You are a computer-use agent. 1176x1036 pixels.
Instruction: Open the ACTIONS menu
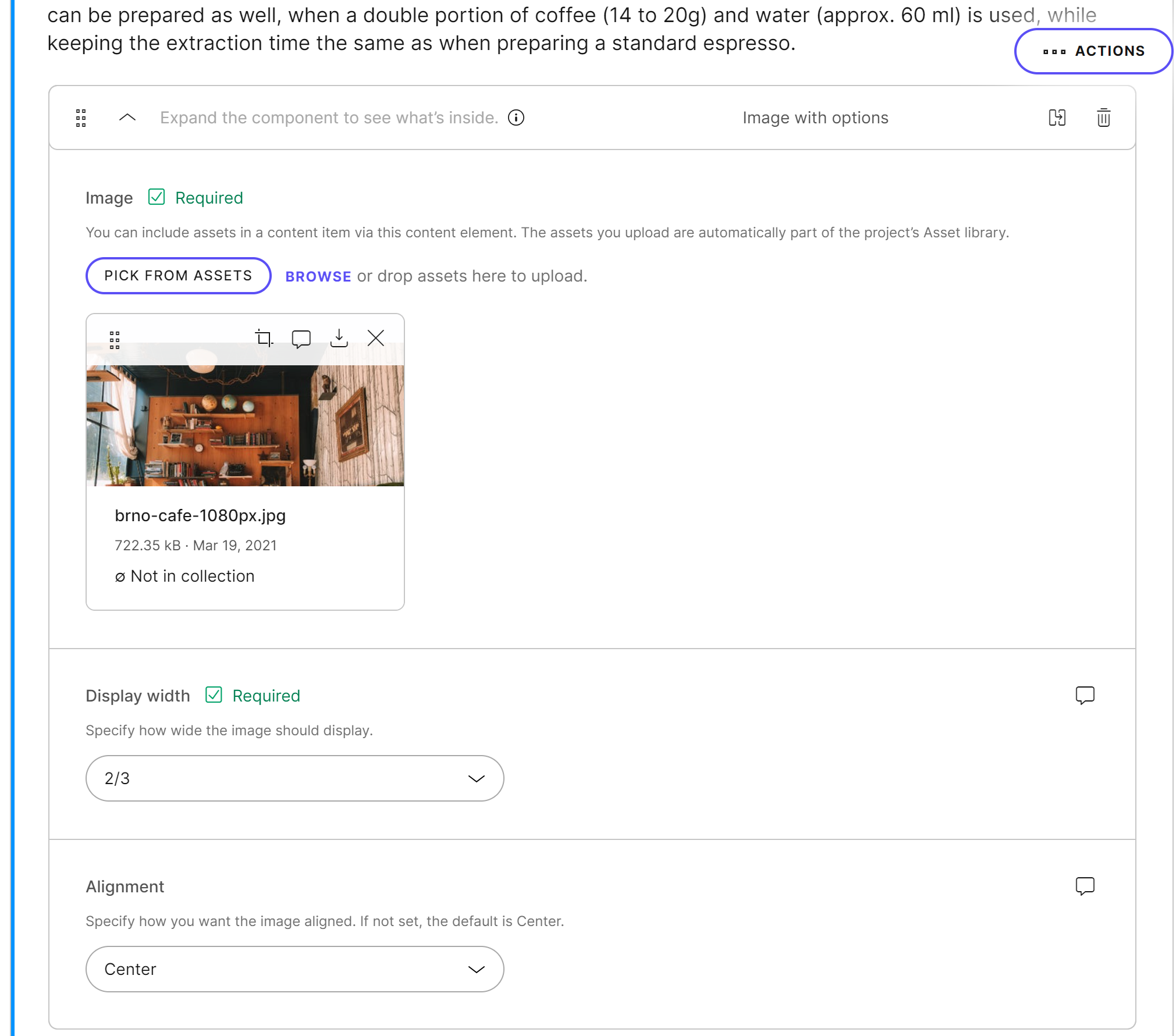coord(1094,51)
